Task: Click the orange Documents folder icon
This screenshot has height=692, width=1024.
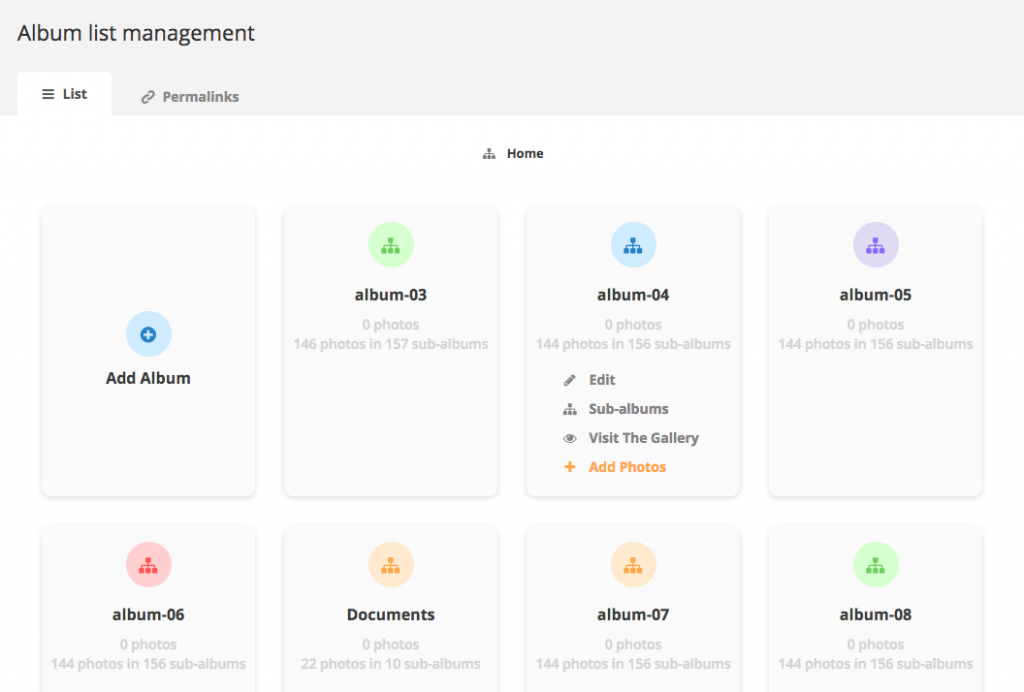Action: (390, 564)
